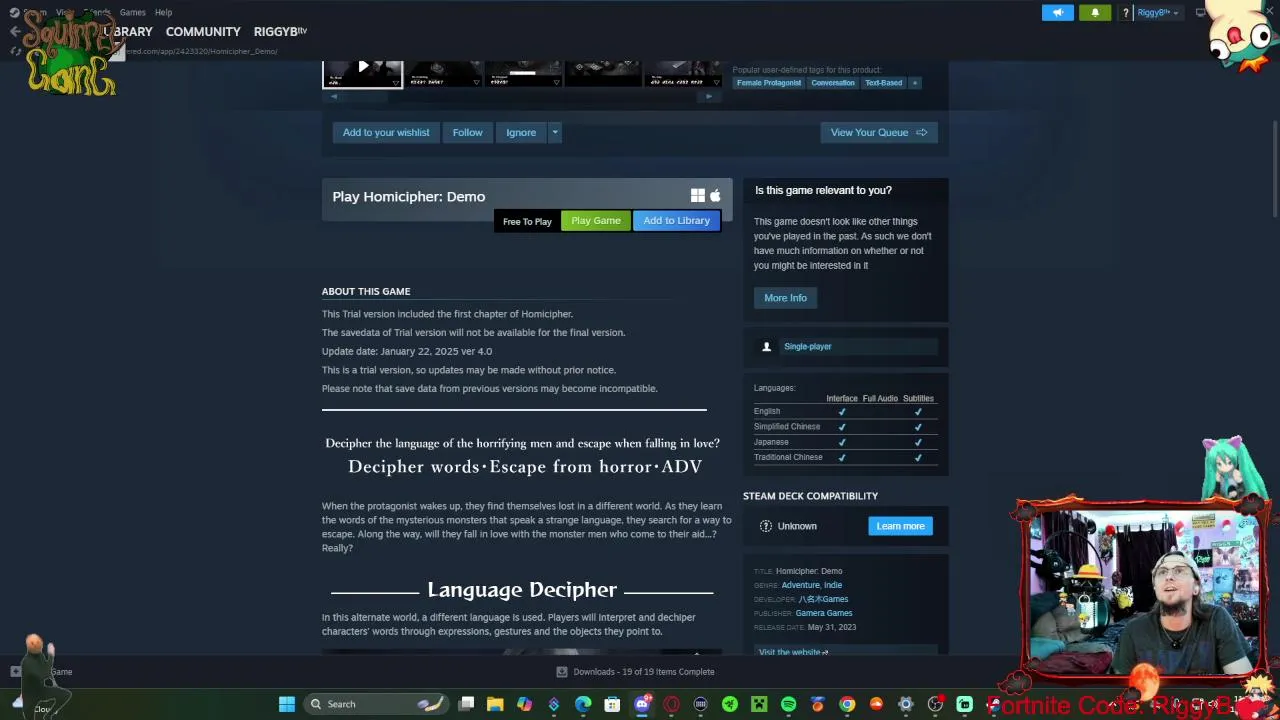Click Learn more for Steam Deck compatibility
This screenshot has height=720, width=1280.
click(900, 526)
